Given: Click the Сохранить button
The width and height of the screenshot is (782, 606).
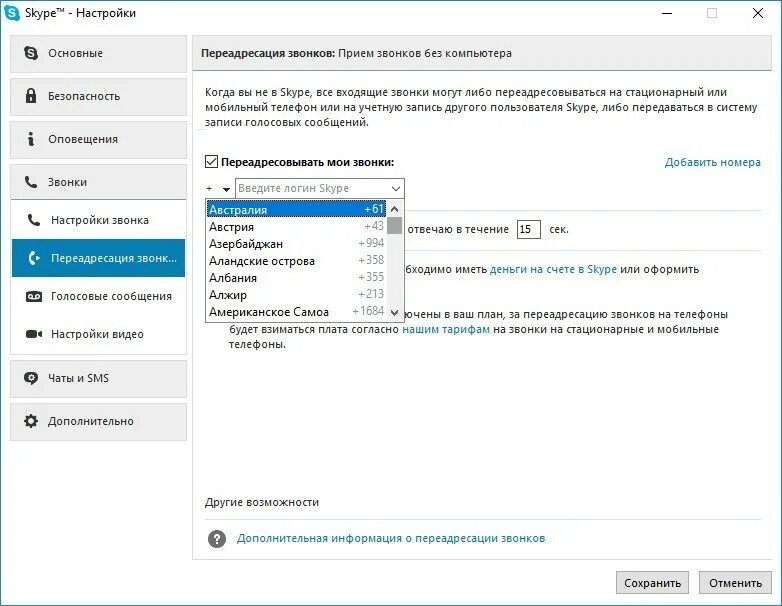Looking at the screenshot, I should click(x=652, y=583).
